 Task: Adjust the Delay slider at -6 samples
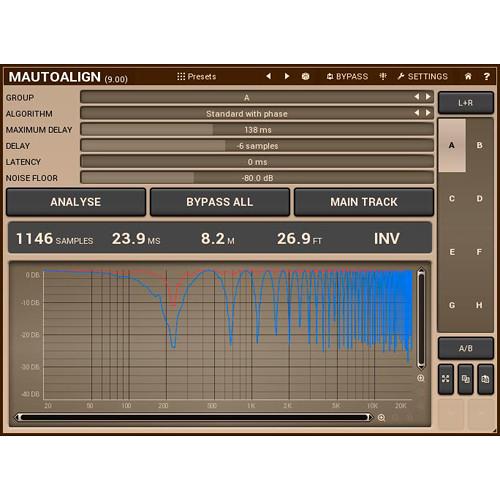point(257,146)
